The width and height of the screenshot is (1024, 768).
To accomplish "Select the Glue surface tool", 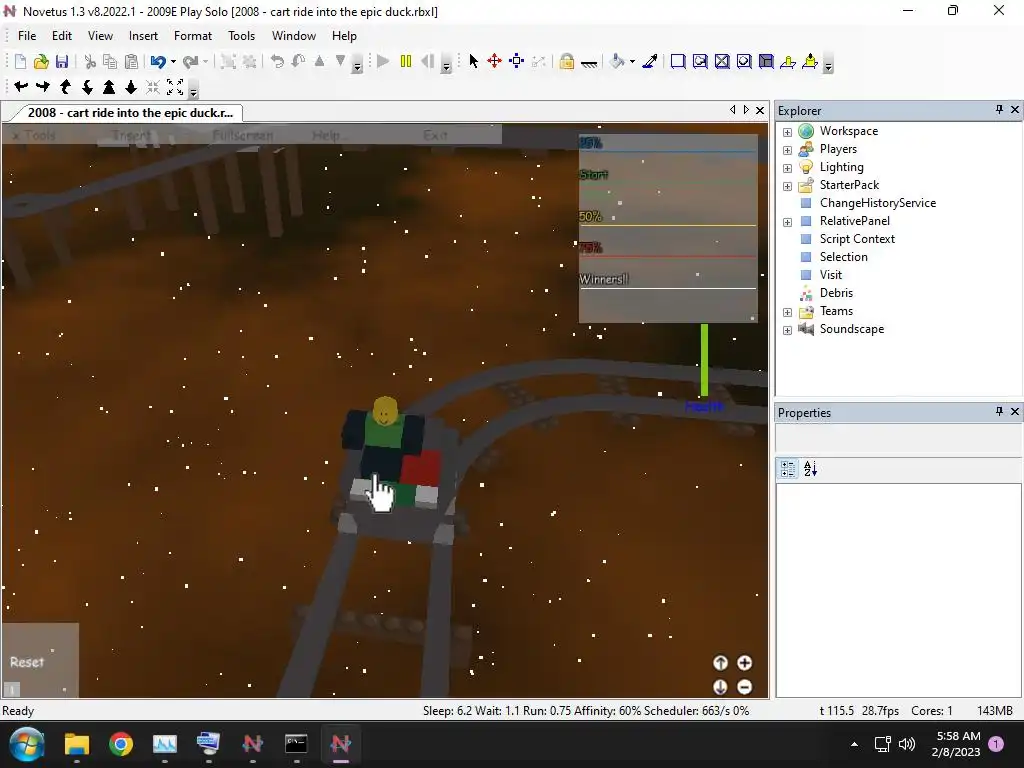I will click(x=700, y=61).
